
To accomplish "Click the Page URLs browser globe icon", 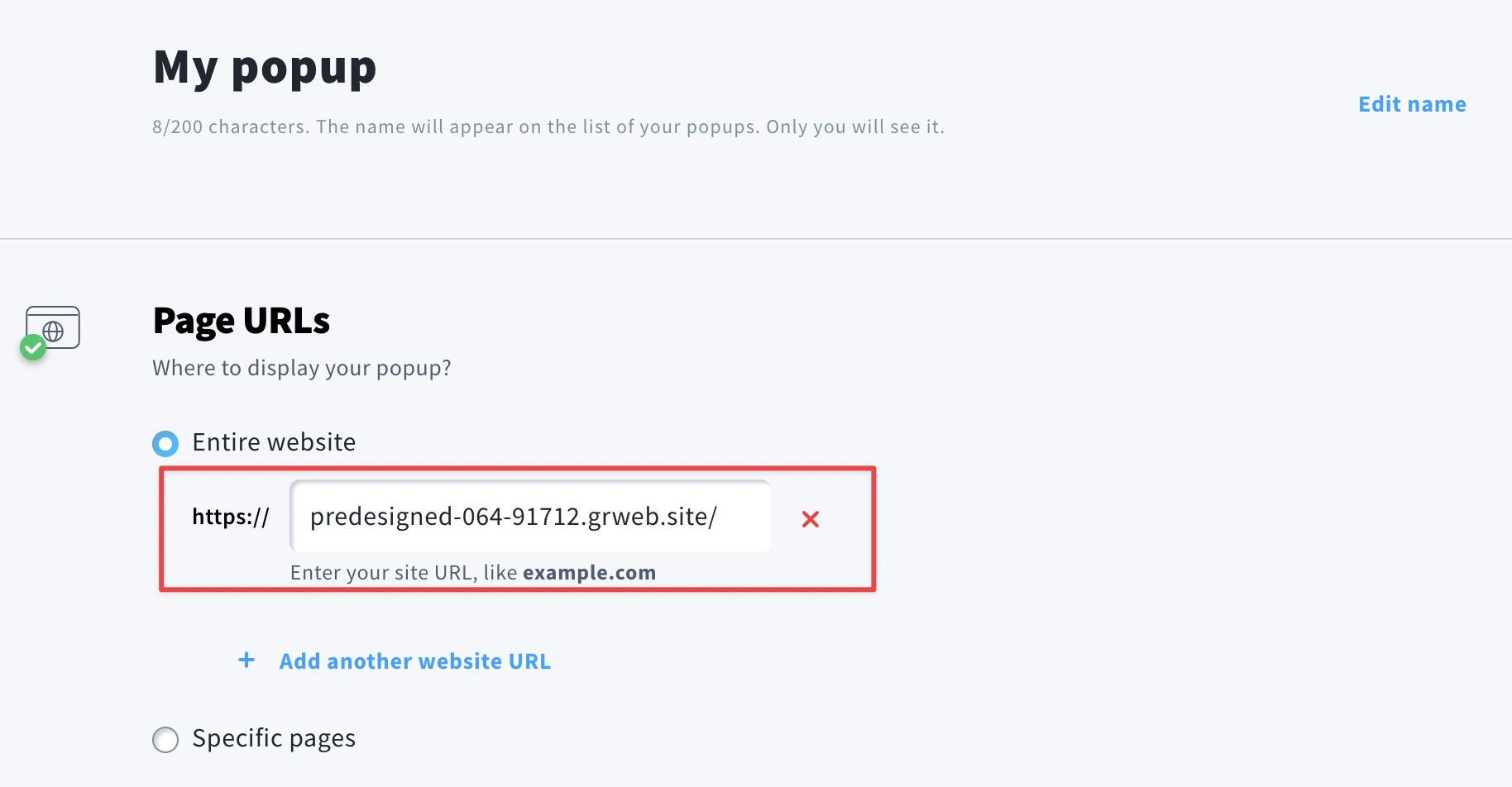I will pos(53,327).
